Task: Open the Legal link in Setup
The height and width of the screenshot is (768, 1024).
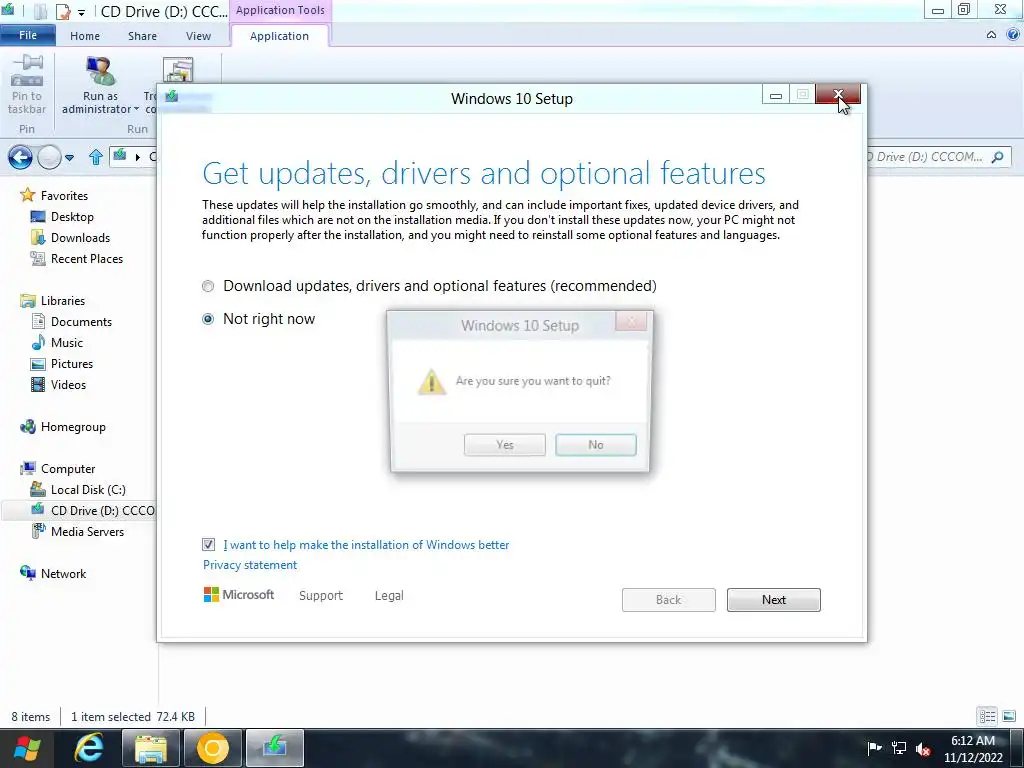Action: click(389, 596)
